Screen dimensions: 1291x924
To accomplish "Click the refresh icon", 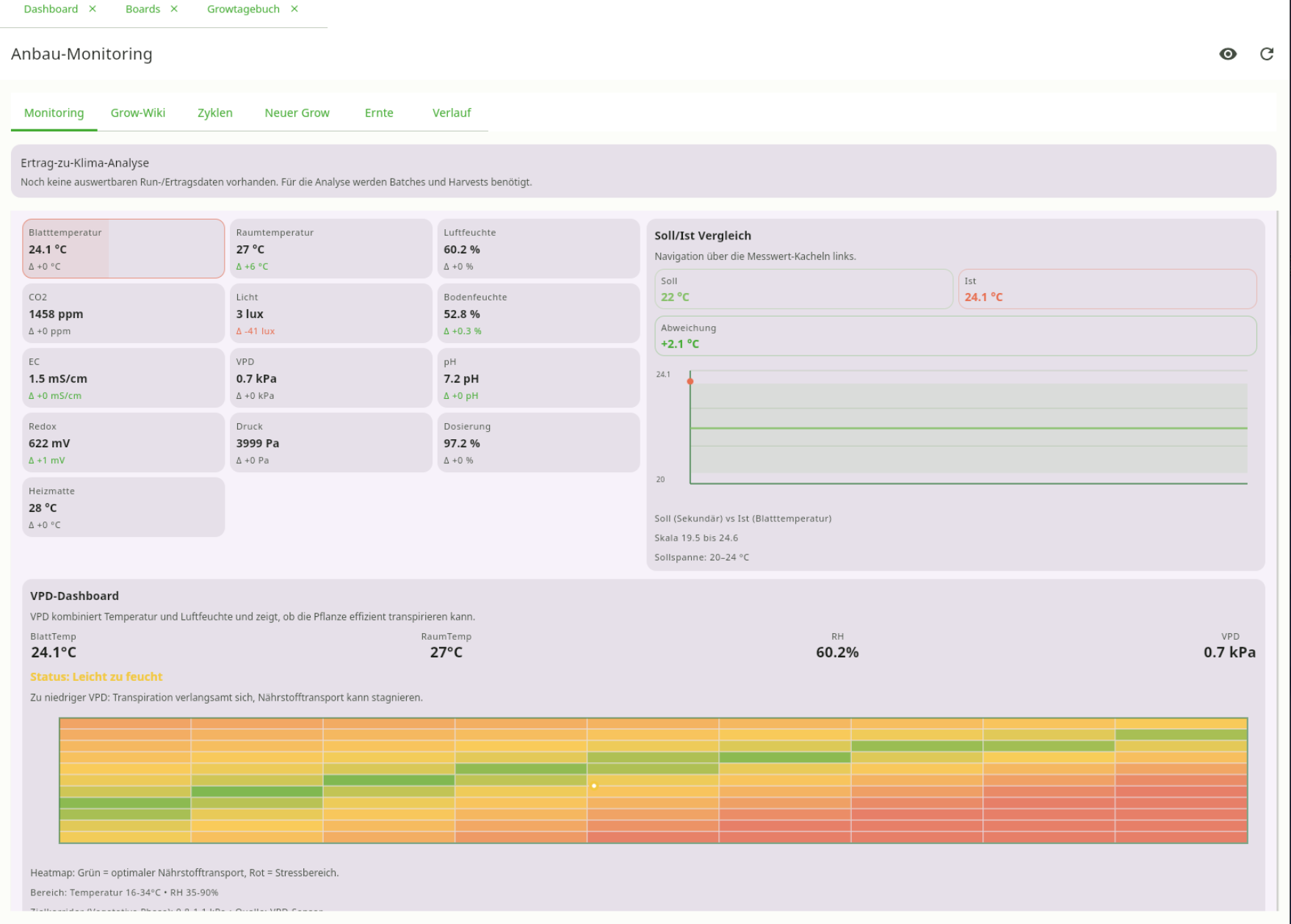I will coord(1266,54).
